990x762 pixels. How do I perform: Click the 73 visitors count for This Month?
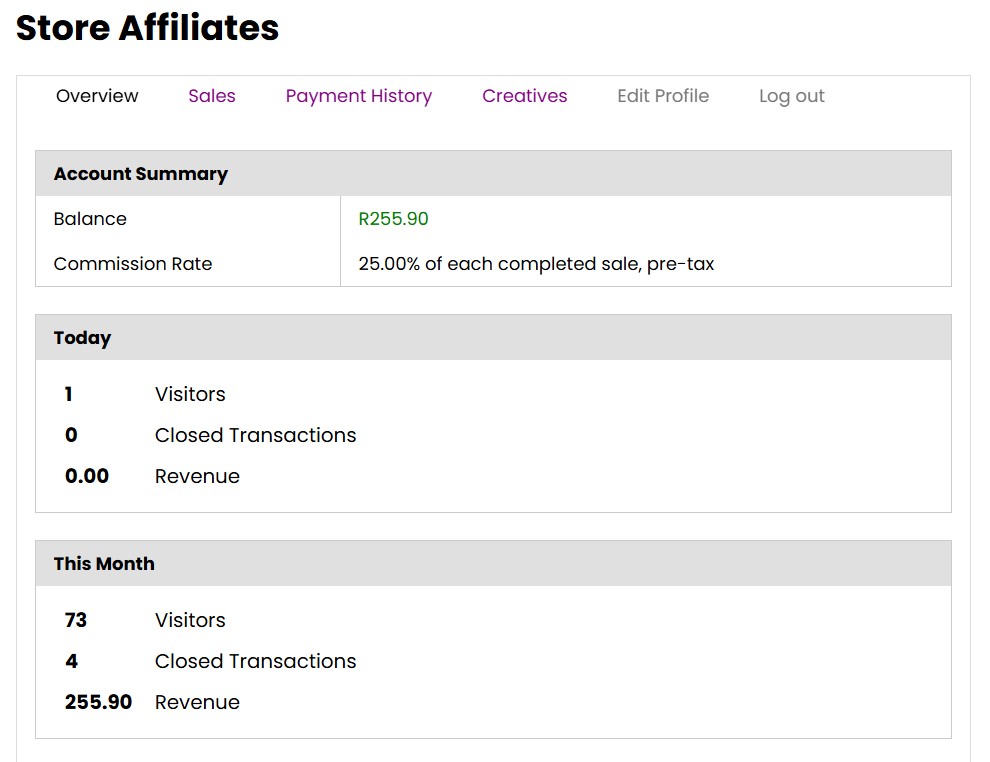pos(76,620)
